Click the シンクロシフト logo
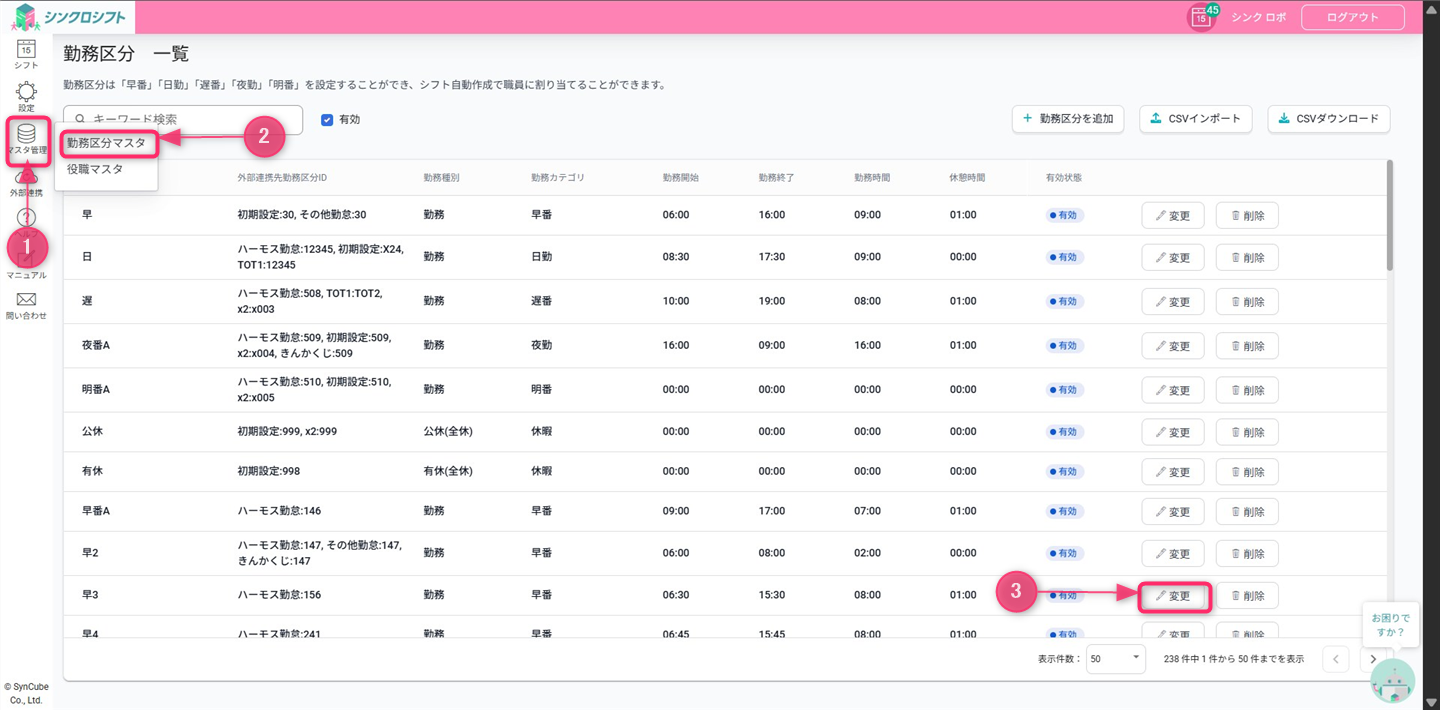 69,17
